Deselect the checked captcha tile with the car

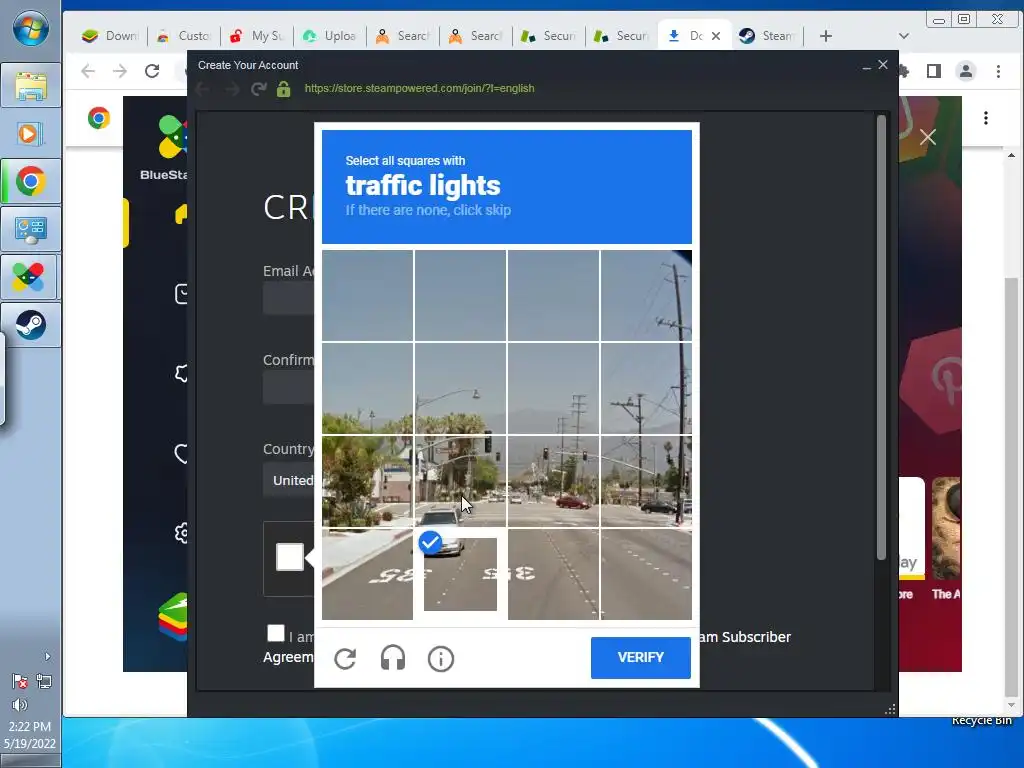pos(460,574)
